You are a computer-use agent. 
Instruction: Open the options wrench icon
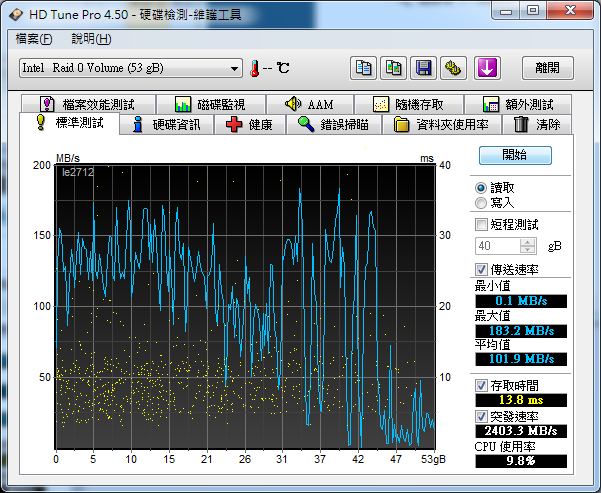(454, 68)
